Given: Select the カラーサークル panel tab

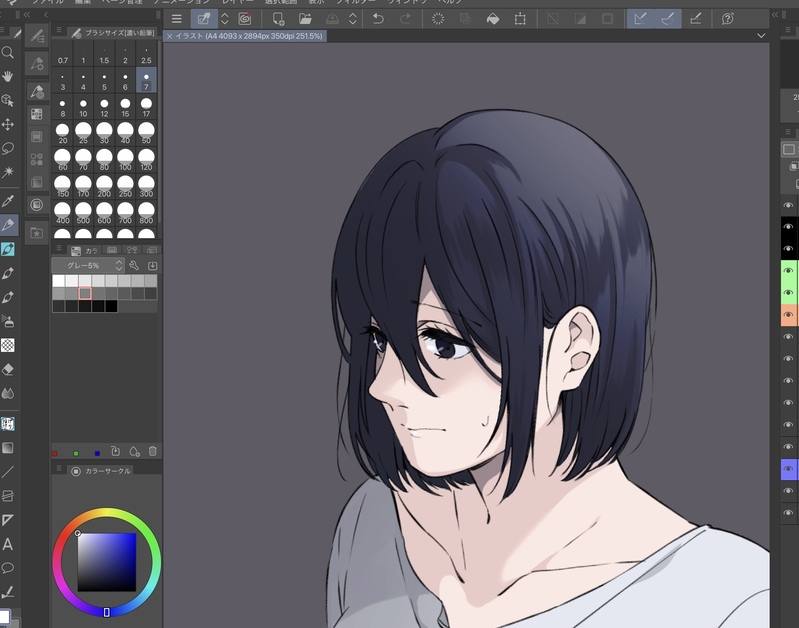Looking at the screenshot, I should click(x=101, y=472).
